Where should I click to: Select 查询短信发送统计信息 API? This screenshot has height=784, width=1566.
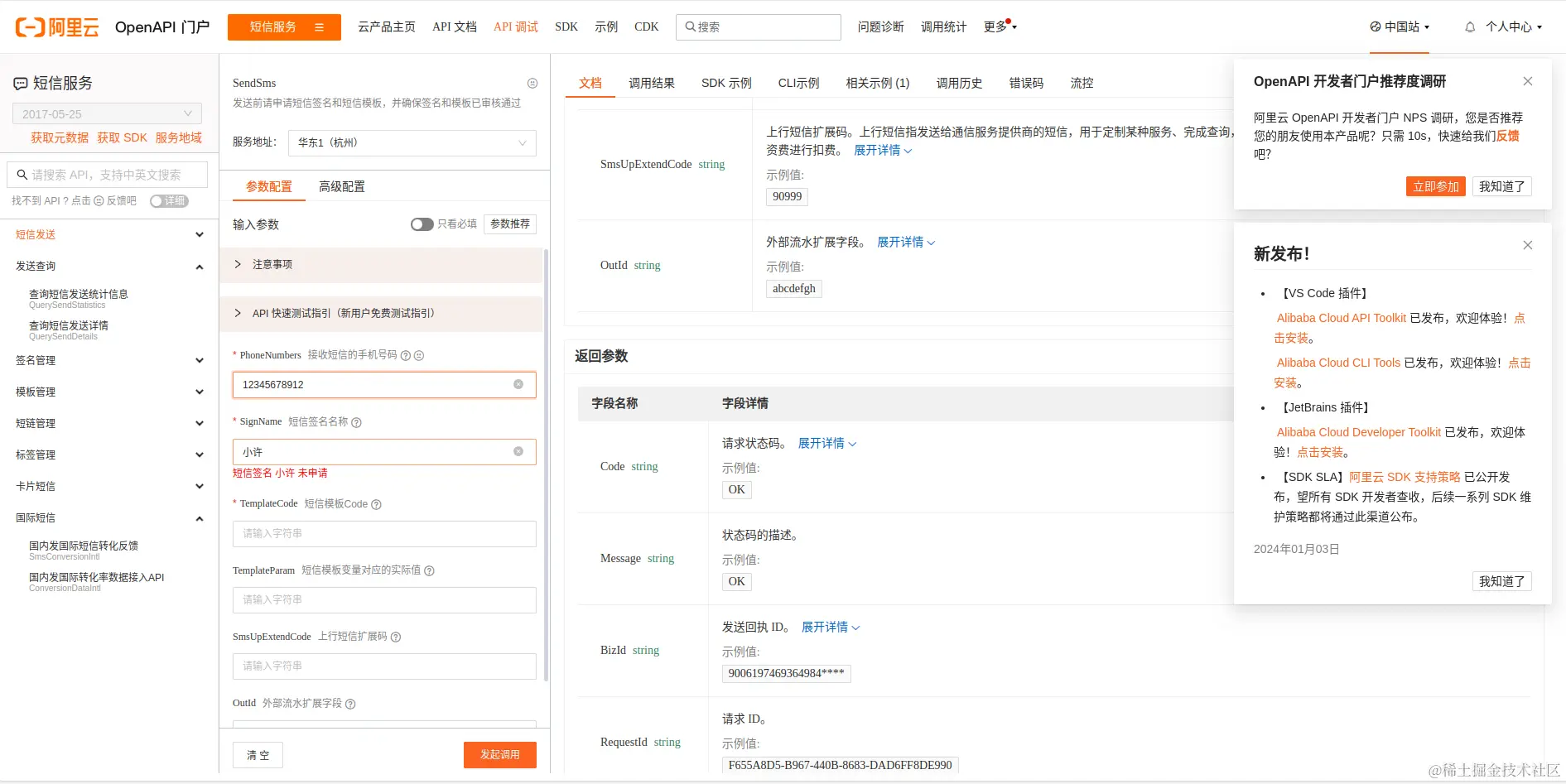click(79, 298)
